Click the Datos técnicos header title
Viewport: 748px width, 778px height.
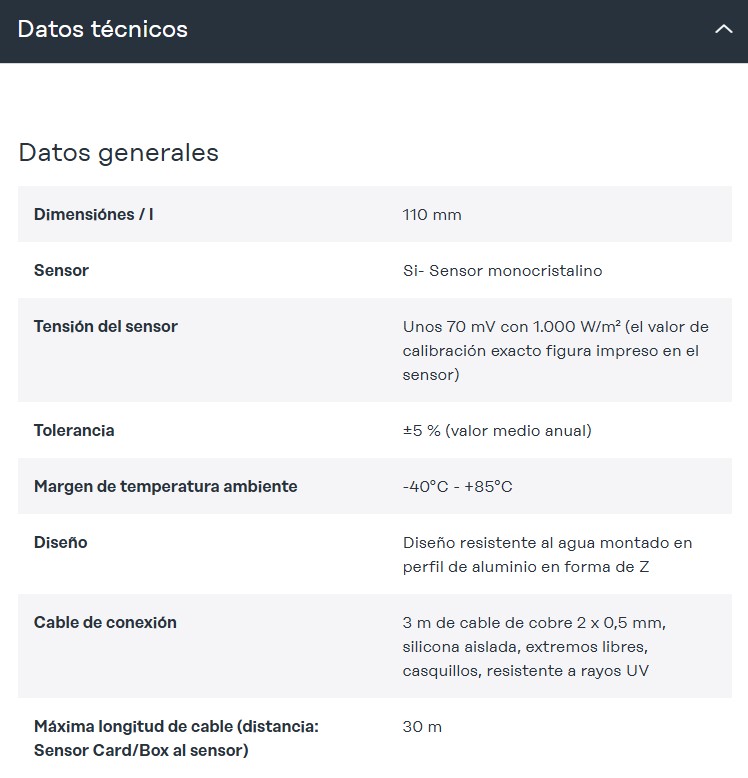[x=103, y=29]
